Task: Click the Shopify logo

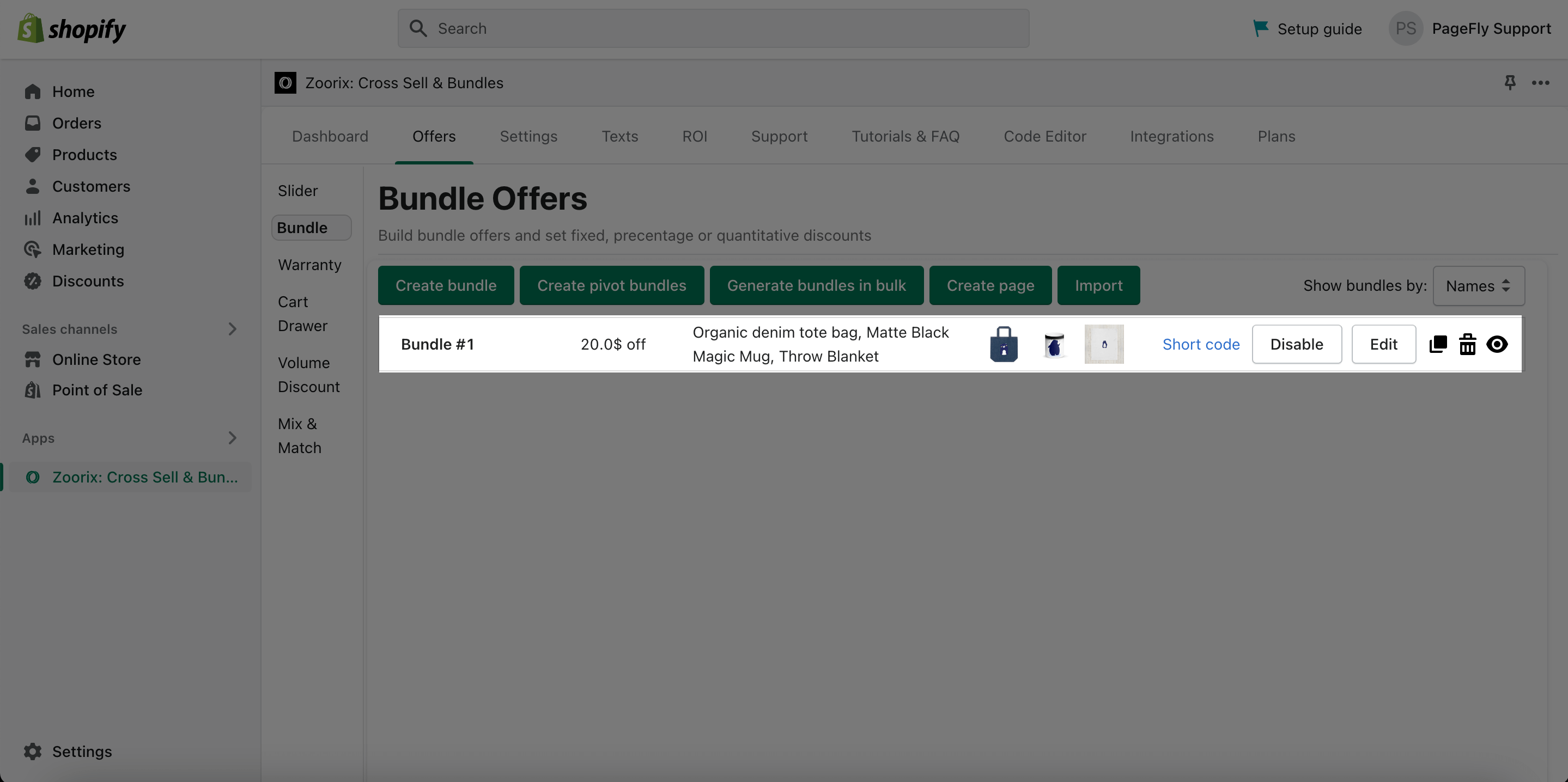Action: click(71, 29)
